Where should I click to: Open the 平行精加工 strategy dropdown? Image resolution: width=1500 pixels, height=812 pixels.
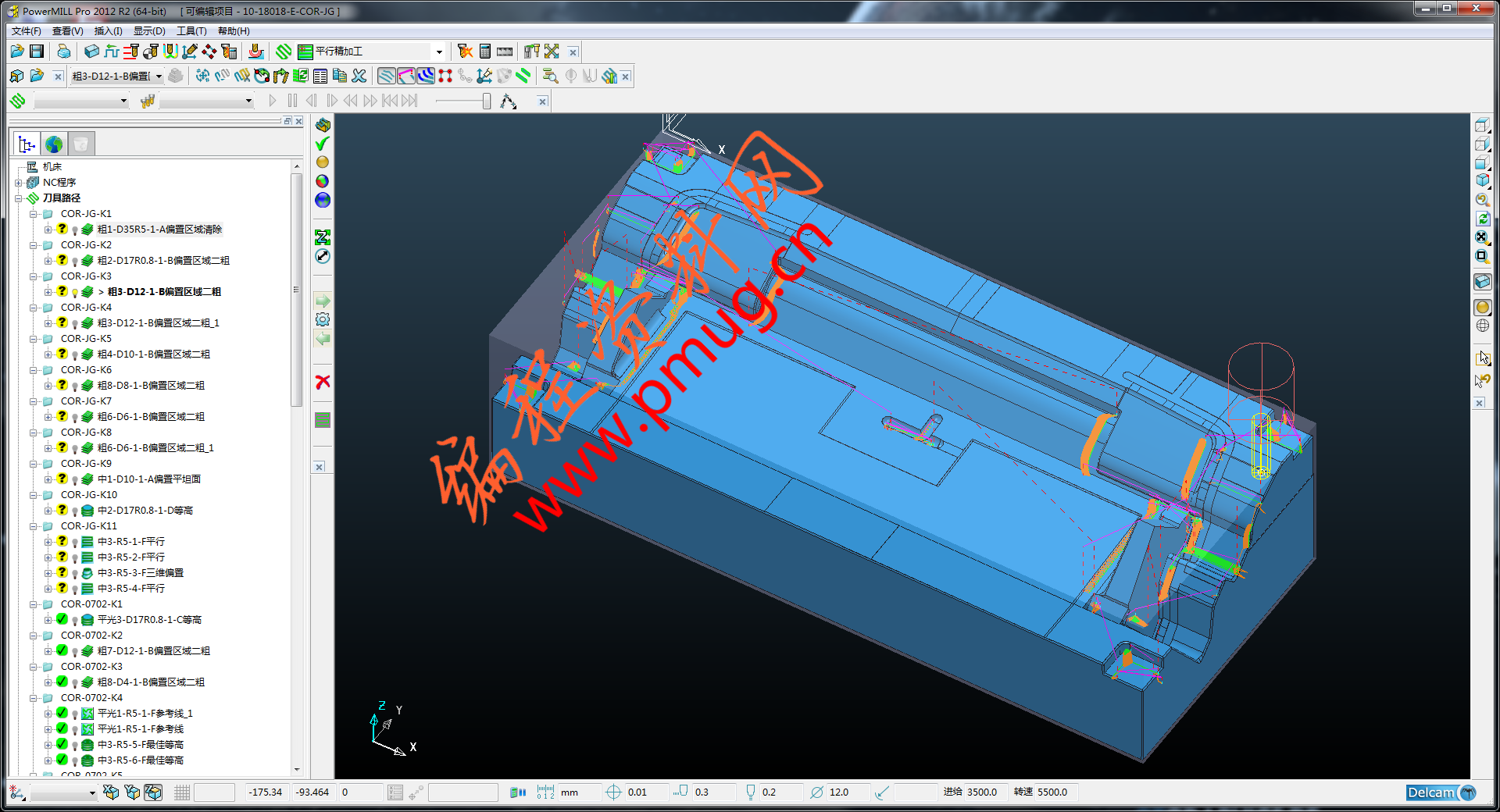(439, 52)
